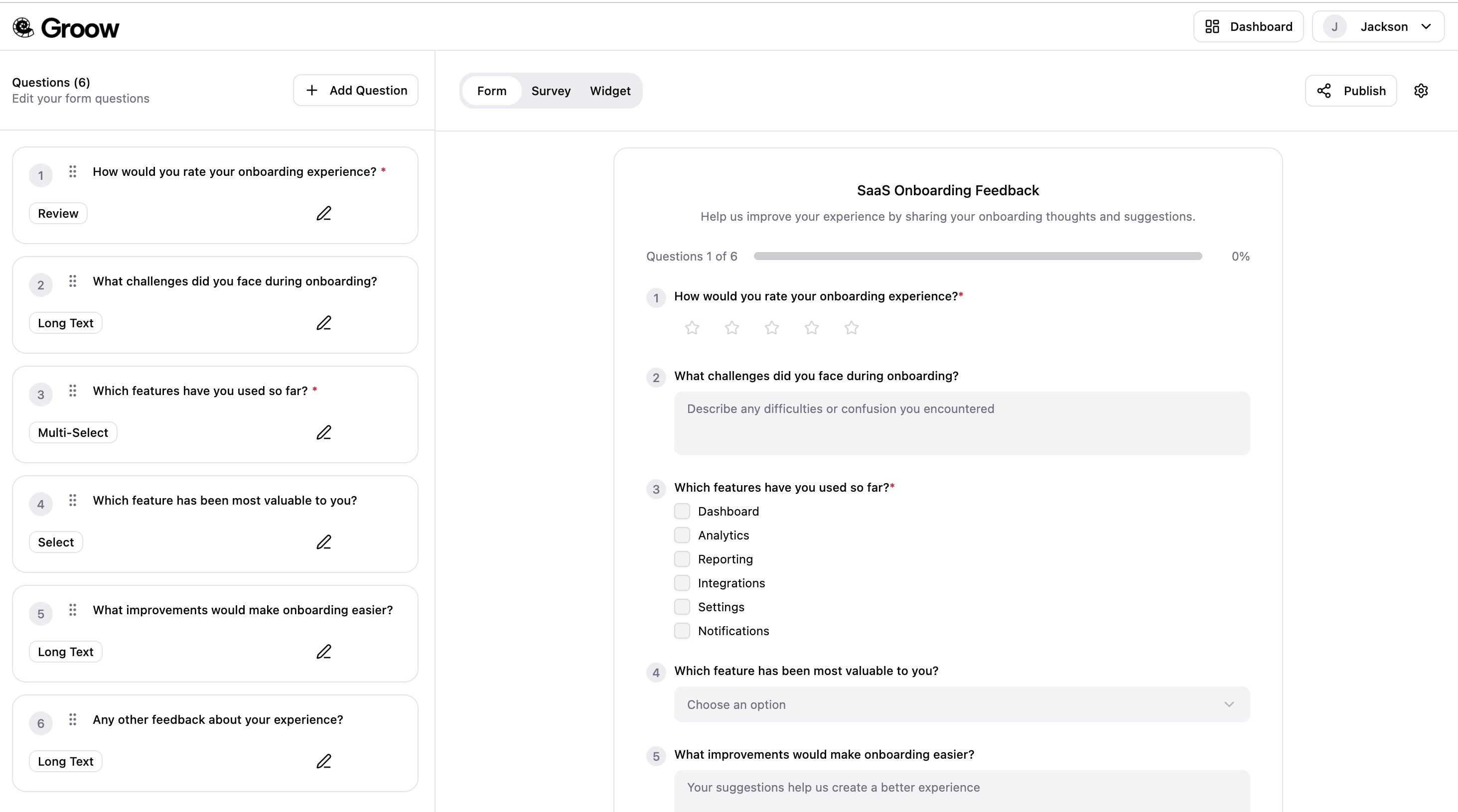Viewport: 1458px width, 812px height.
Task: Click the Groow logo
Action: (x=66, y=26)
